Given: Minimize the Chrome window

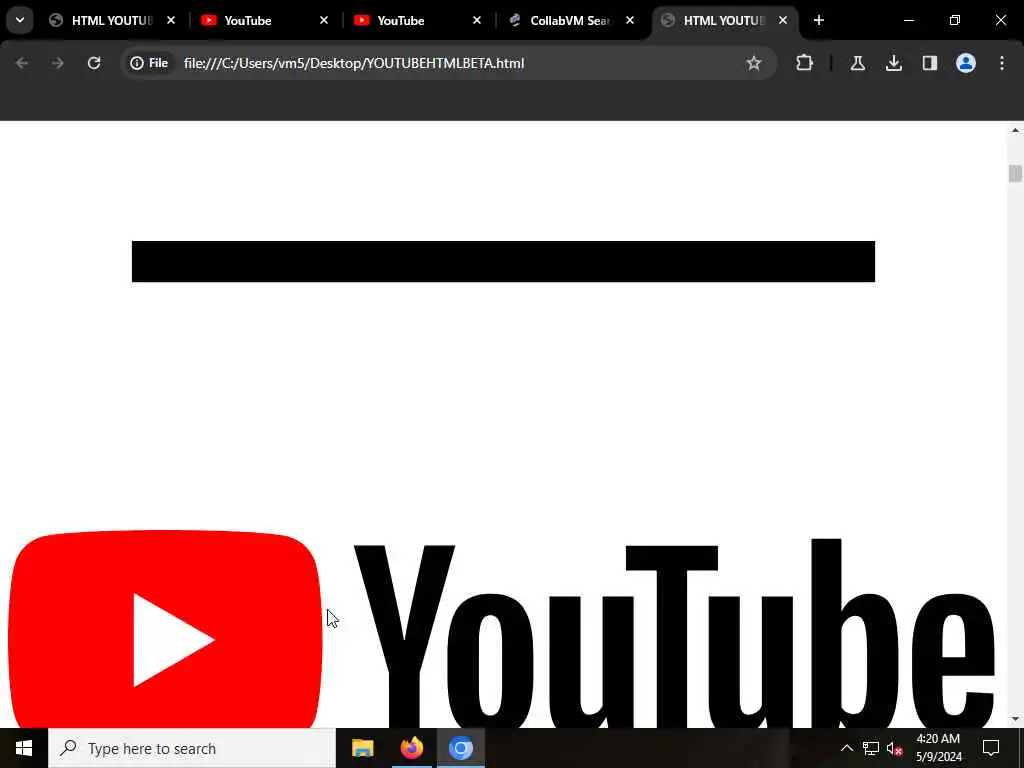Looking at the screenshot, I should pos(908,20).
